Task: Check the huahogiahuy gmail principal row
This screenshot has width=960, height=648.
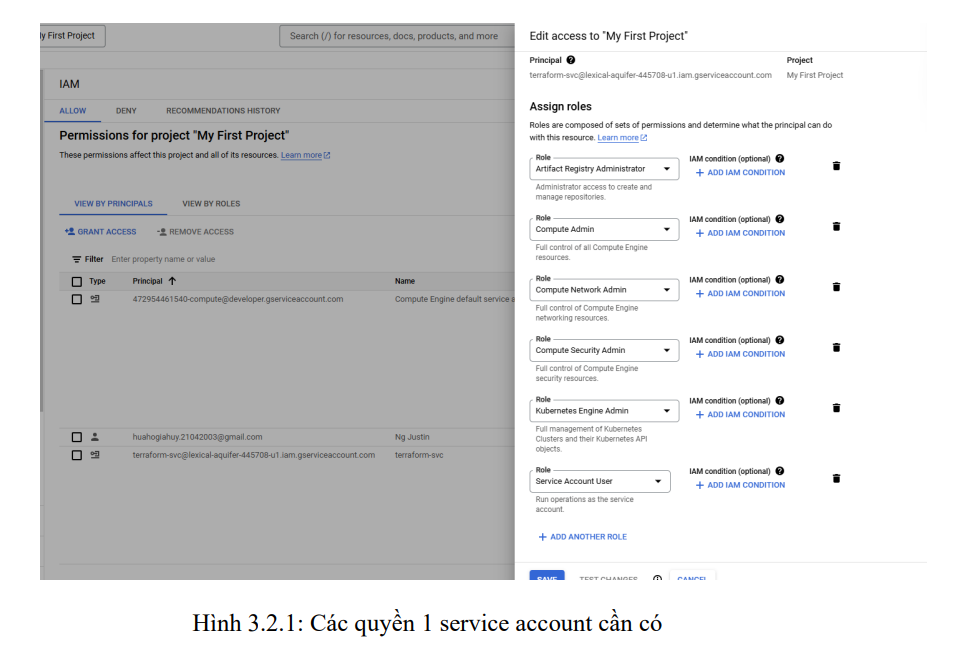Action: [77, 437]
